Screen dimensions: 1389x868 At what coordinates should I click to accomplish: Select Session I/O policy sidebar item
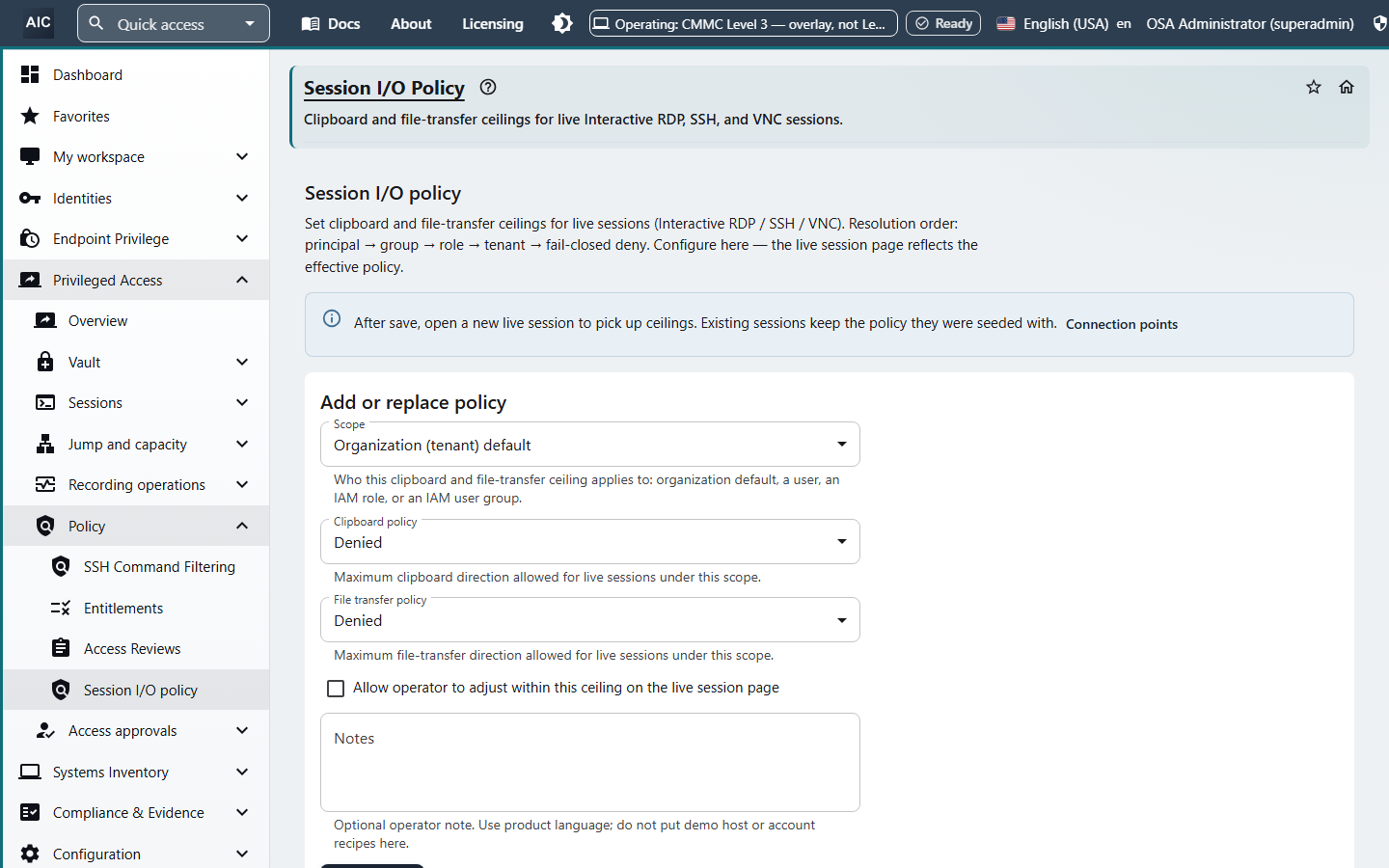tap(136, 690)
